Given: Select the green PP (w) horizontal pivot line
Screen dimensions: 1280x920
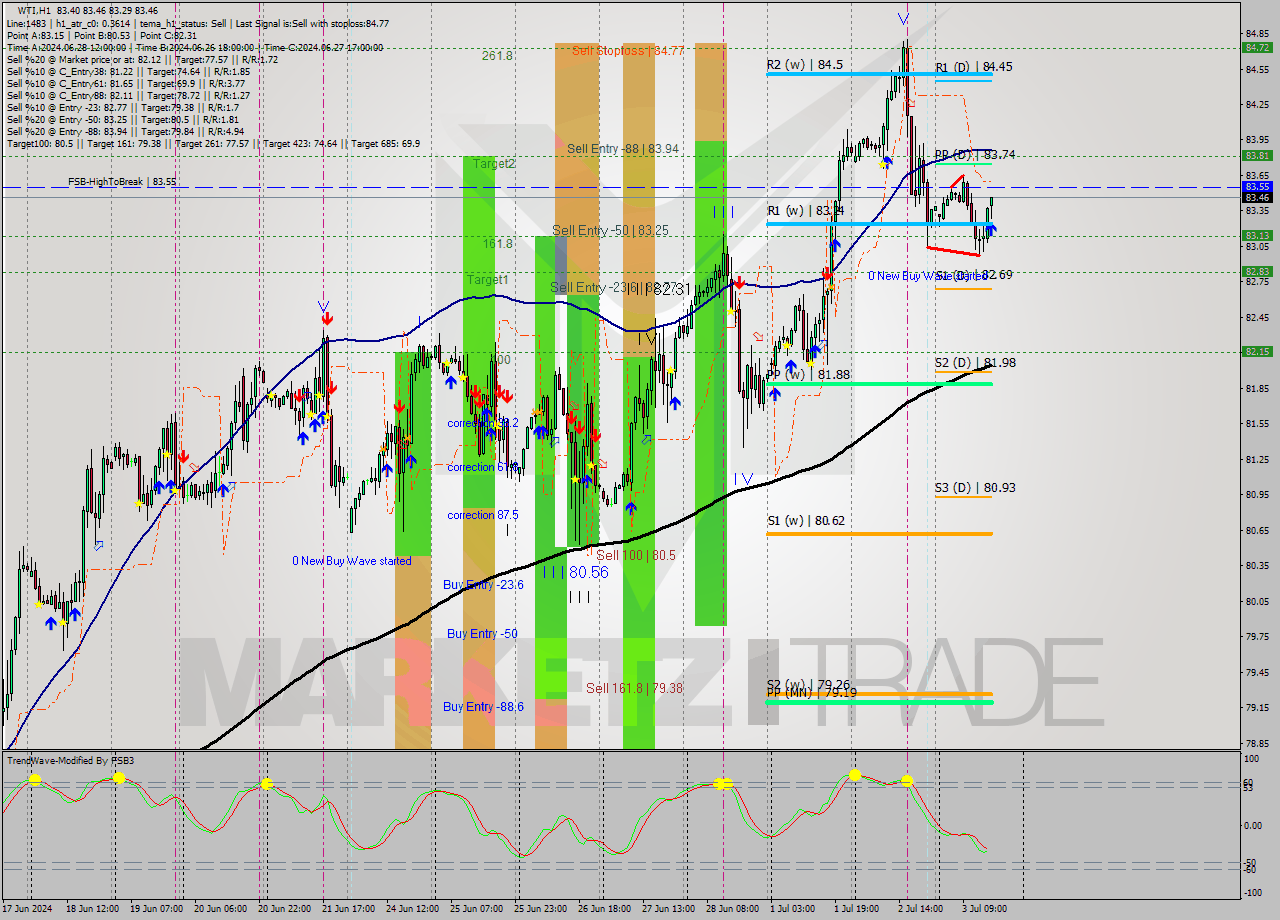Looking at the screenshot, I should click(879, 384).
